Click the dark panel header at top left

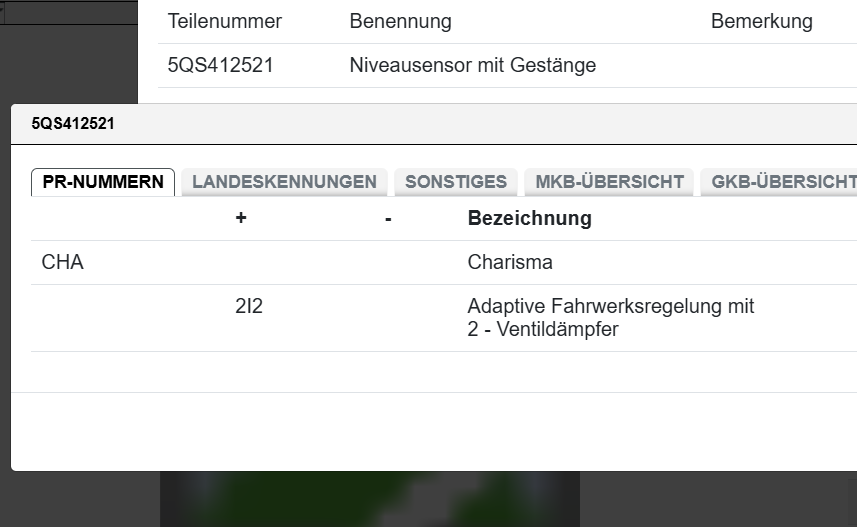(70, 12)
